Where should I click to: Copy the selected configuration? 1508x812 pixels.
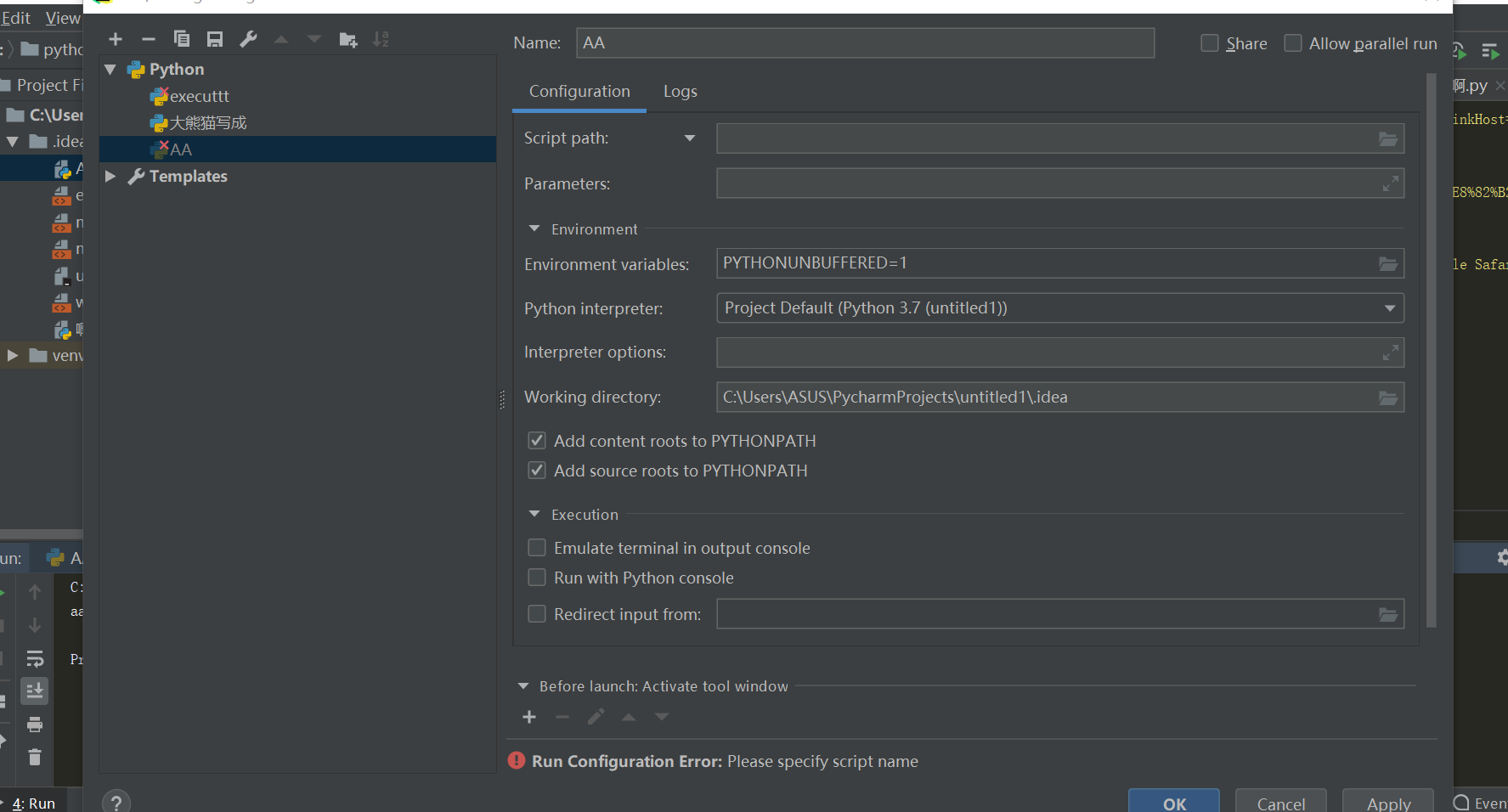(181, 38)
